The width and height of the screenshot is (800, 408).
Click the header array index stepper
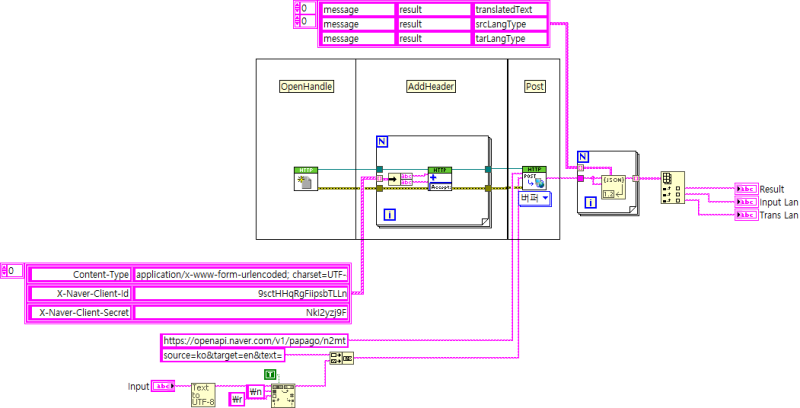click(4, 270)
